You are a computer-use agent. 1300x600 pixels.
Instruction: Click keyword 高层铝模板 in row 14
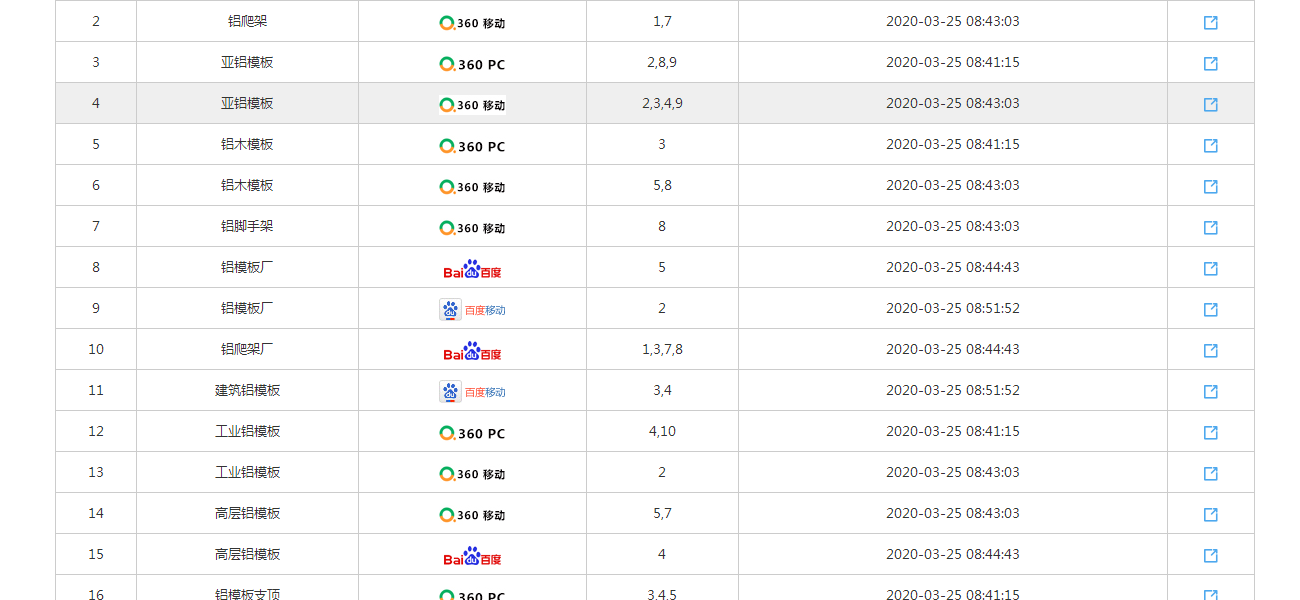[247, 513]
